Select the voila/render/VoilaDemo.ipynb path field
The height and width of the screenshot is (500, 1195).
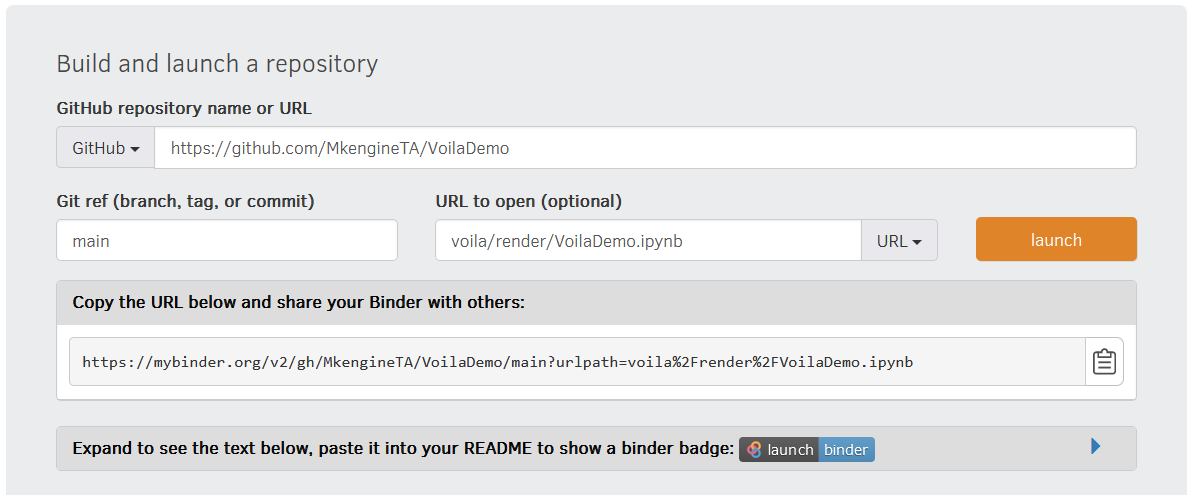point(648,240)
